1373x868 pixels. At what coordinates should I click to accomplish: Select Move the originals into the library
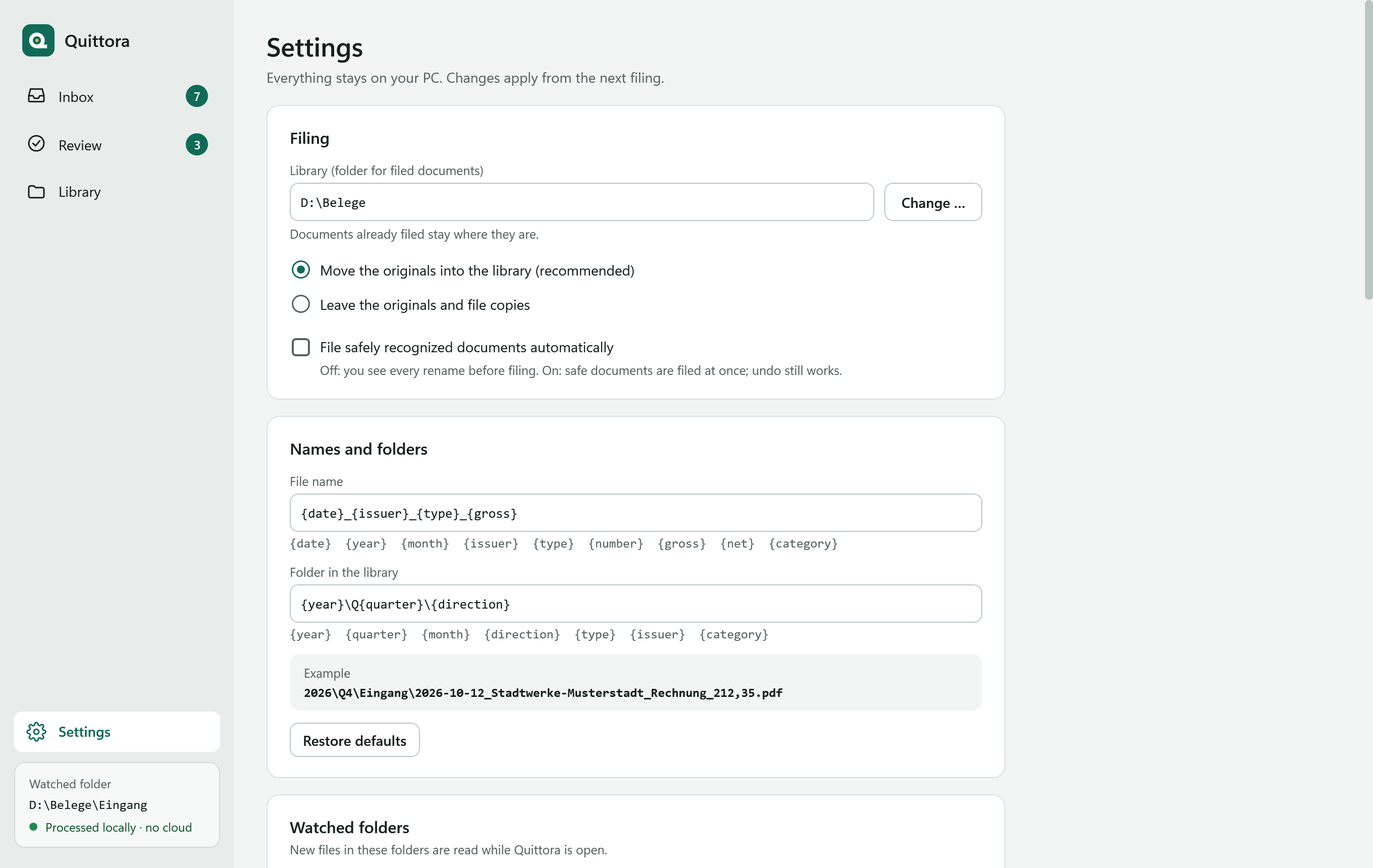[x=300, y=270]
